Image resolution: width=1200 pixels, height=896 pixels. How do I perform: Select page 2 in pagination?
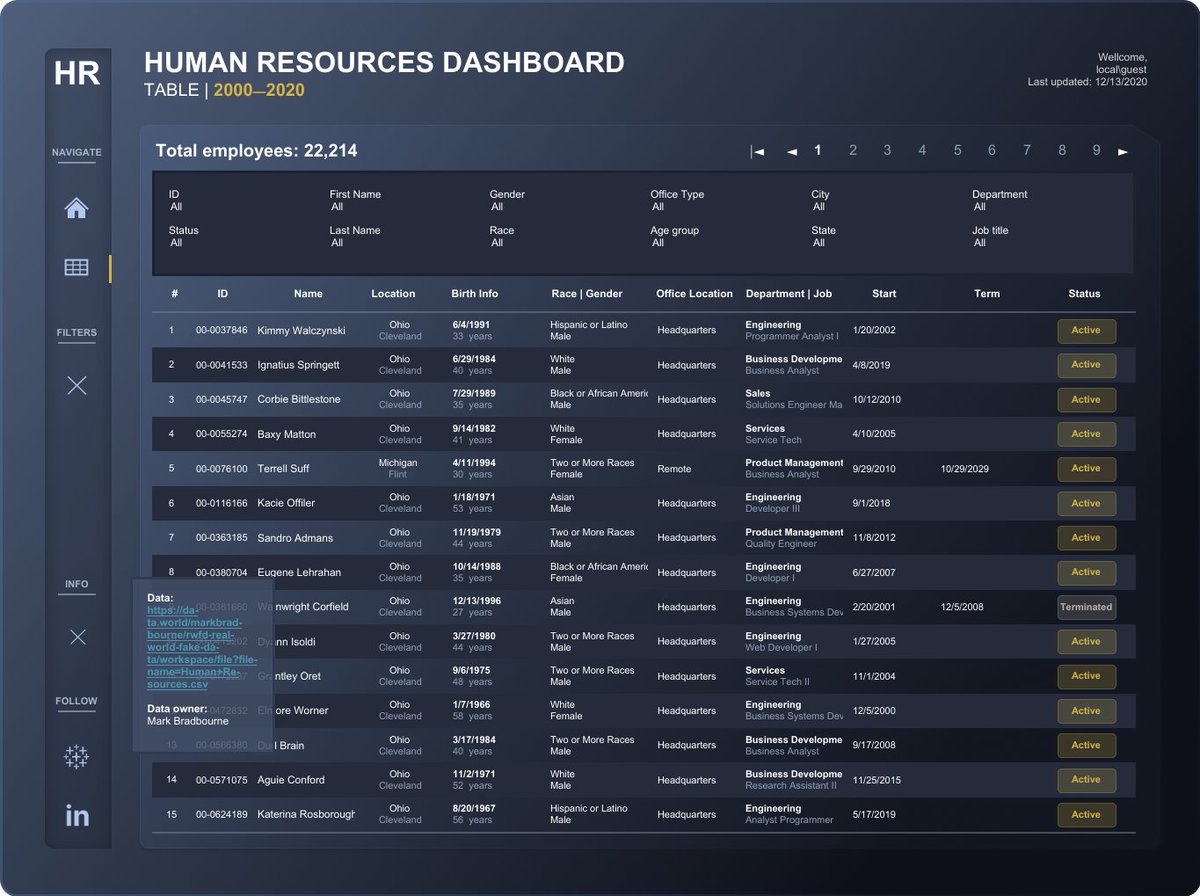[x=853, y=150]
